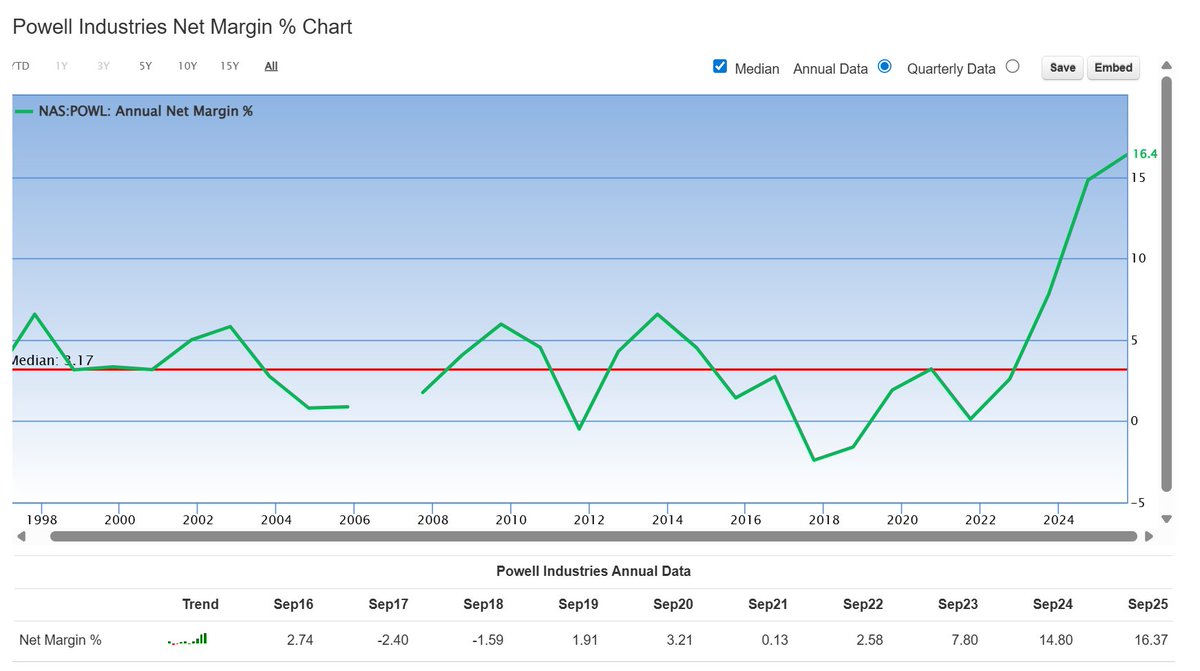Click the Save button
The image size is (1200, 671).
[x=1063, y=67]
